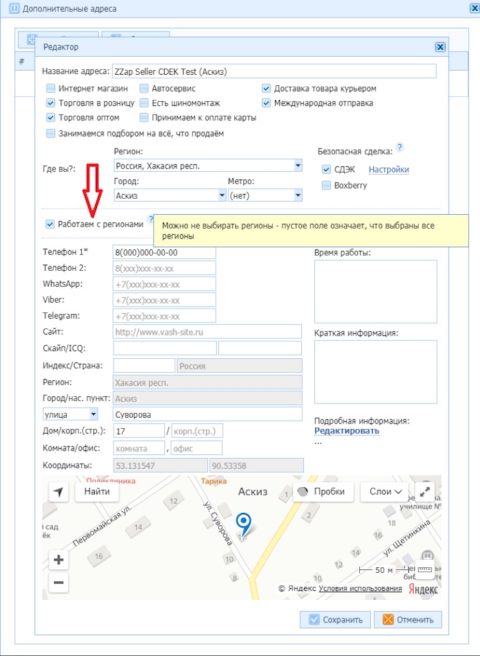This screenshot has height=656, width=480.
Task: Uncheck Доставка товара курьером
Action: click(266, 89)
